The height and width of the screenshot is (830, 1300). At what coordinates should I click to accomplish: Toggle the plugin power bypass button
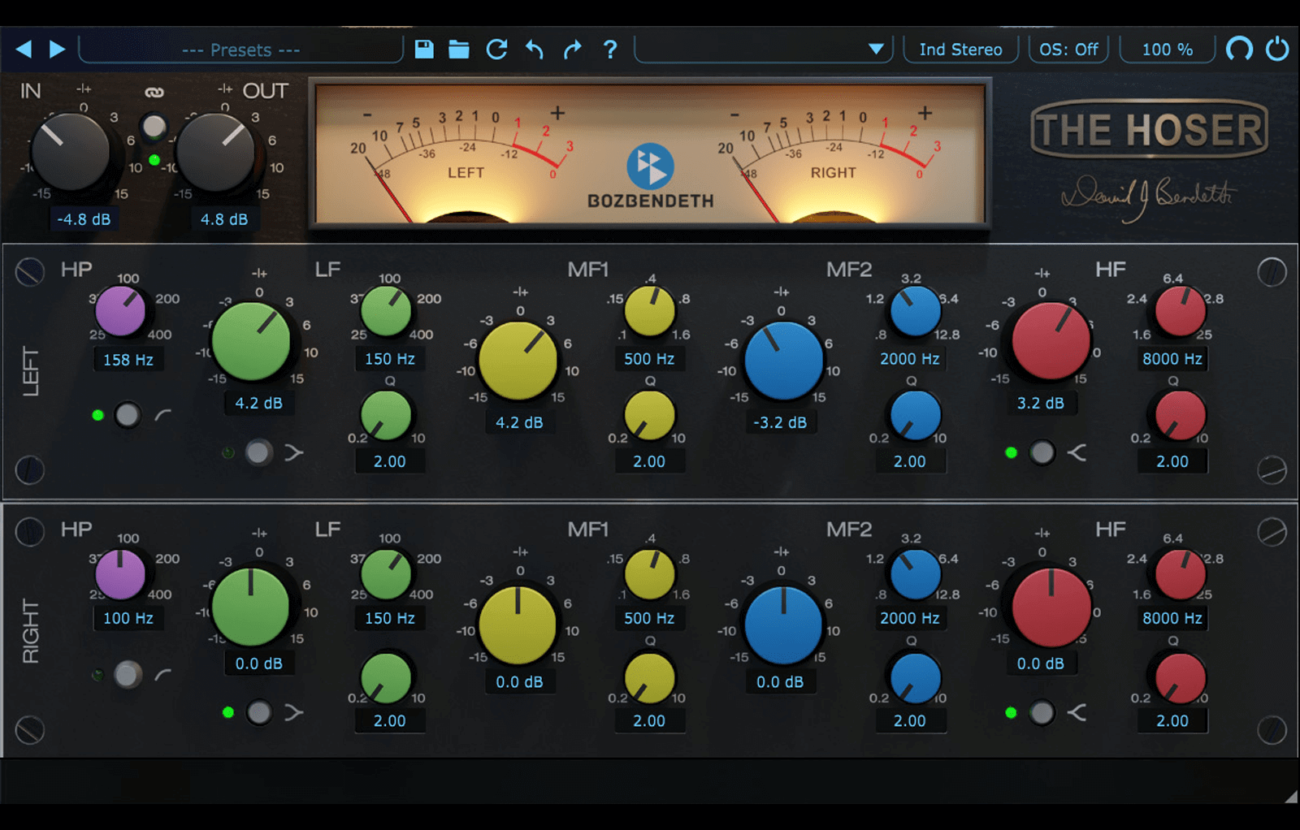click(1277, 49)
